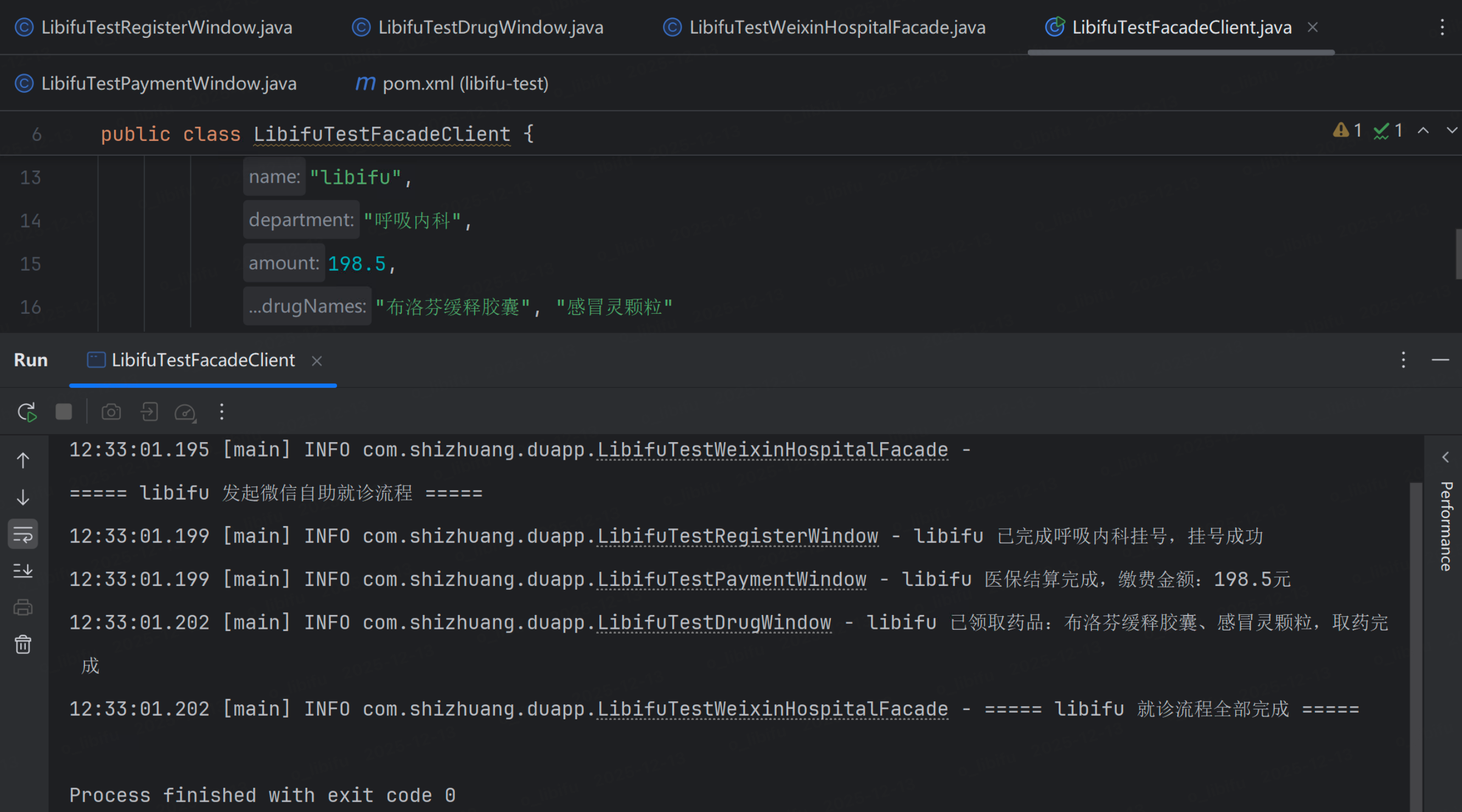Clear all console output with trash icon
Image resolution: width=1462 pixels, height=812 pixels.
(23, 645)
